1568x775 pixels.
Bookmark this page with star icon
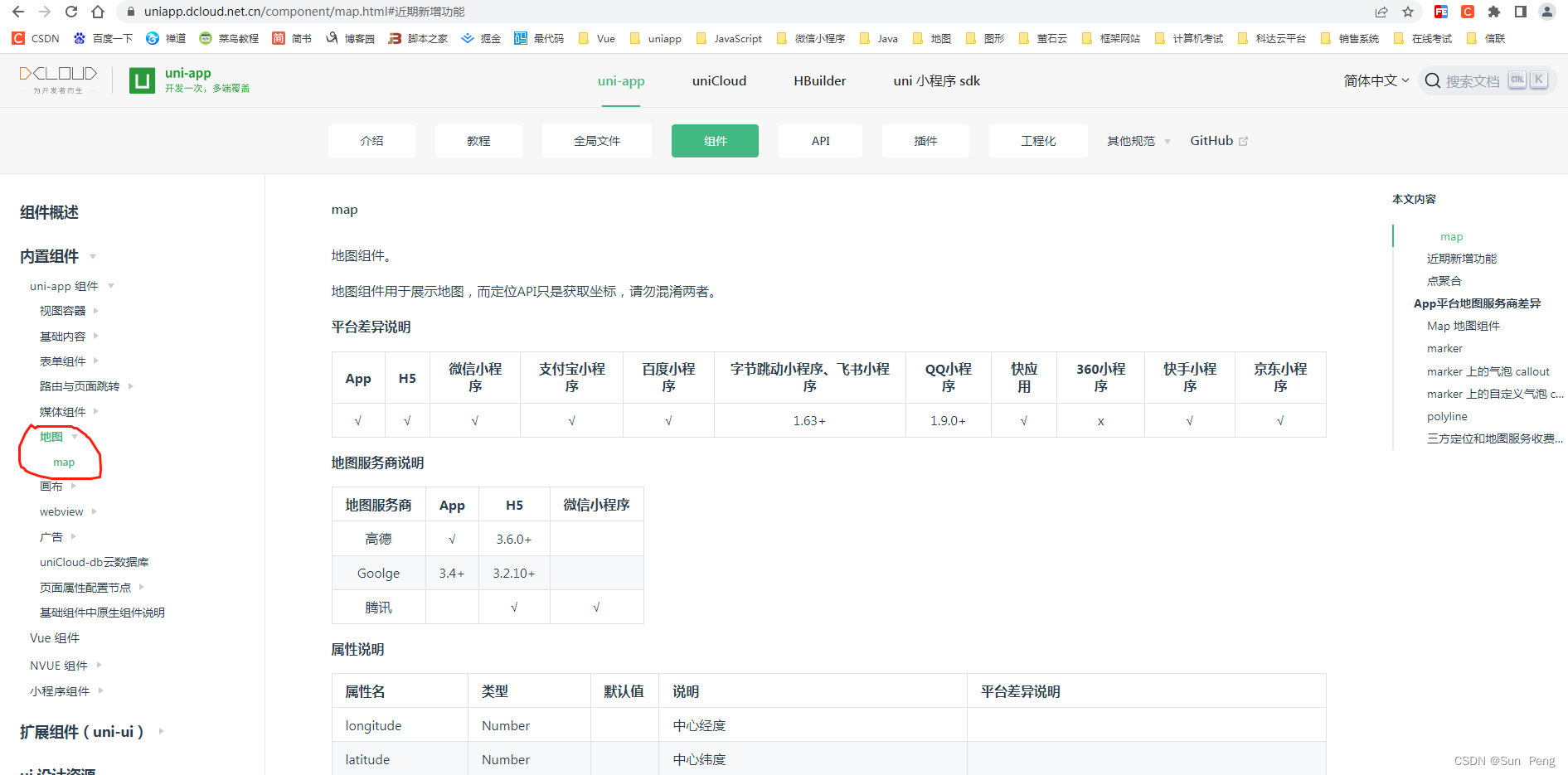tap(1408, 12)
